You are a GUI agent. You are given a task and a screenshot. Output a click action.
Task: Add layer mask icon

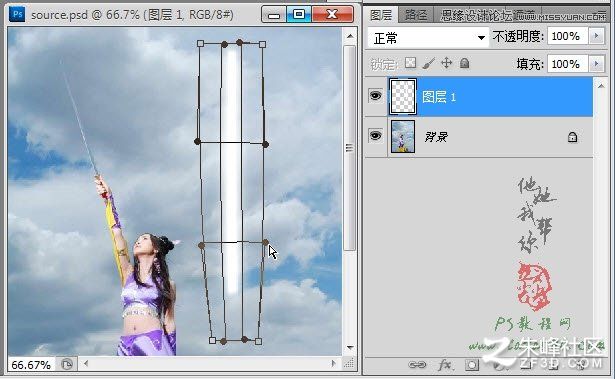tap(472, 365)
